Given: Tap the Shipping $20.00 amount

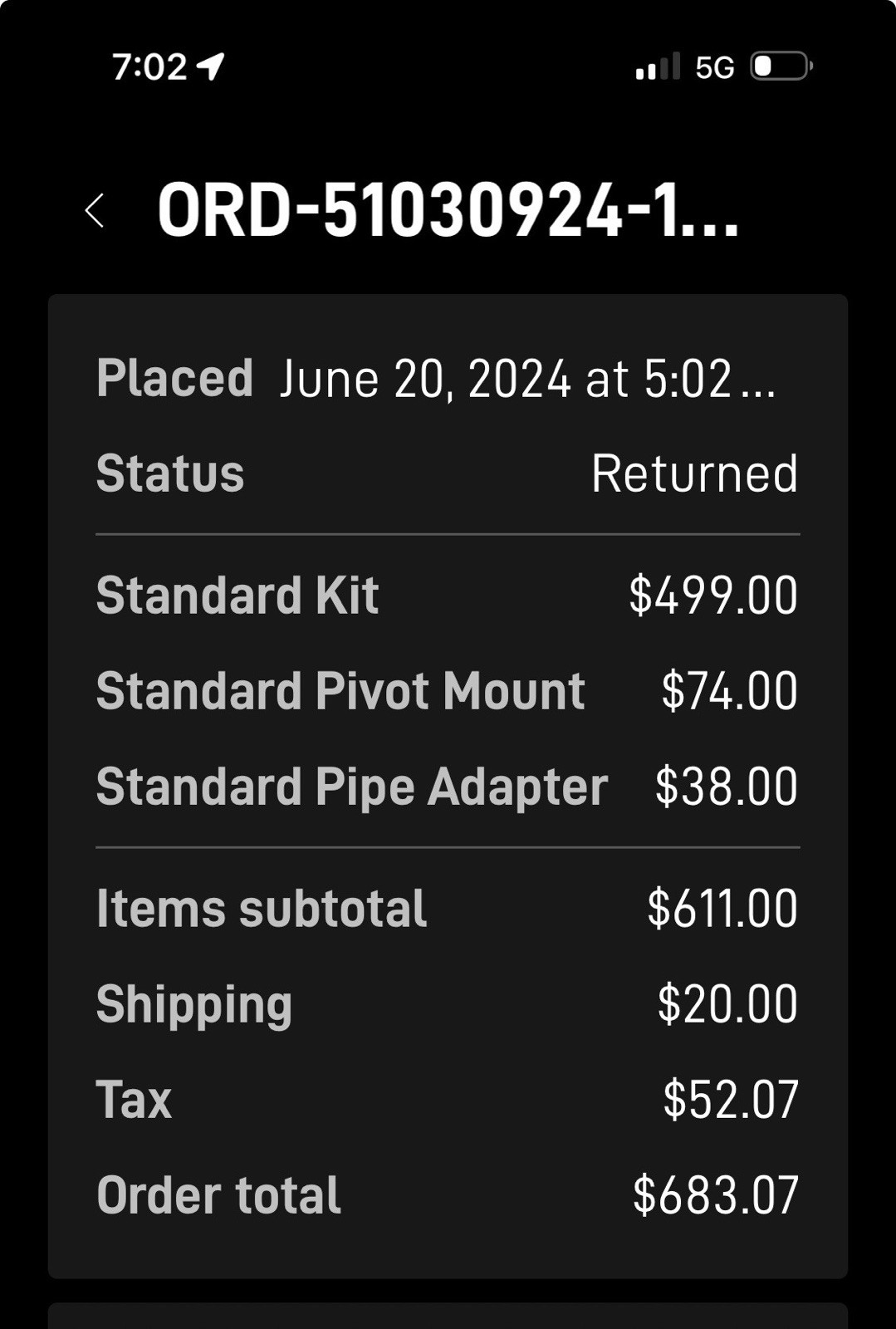Looking at the screenshot, I should [727, 1004].
